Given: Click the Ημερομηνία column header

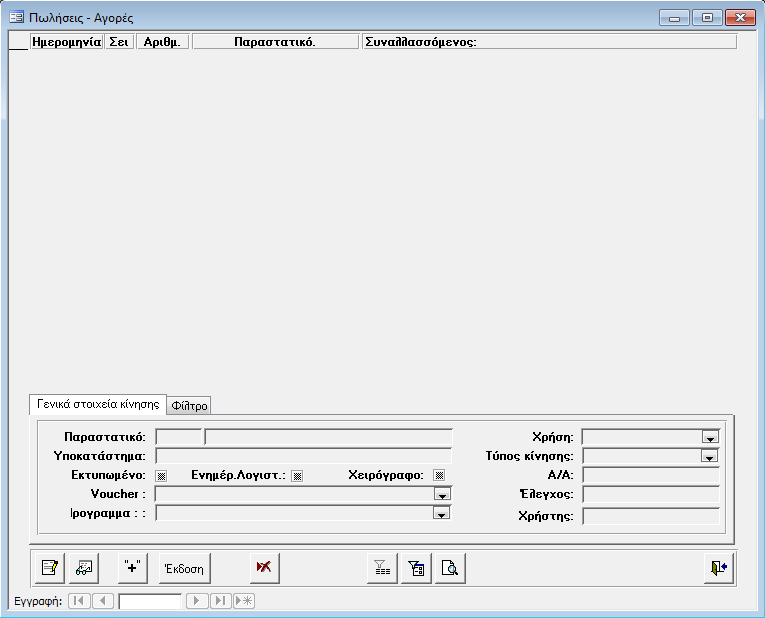Looking at the screenshot, I should 67,42.
